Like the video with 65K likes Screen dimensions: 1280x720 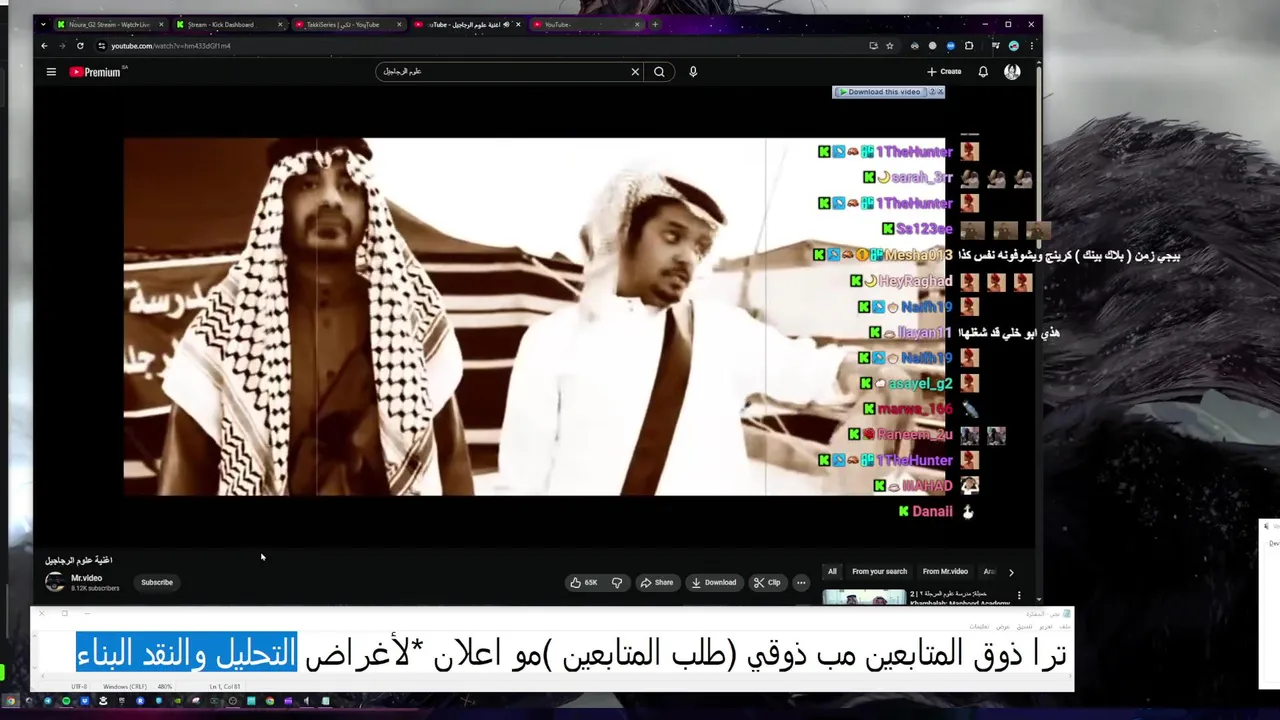coord(584,583)
